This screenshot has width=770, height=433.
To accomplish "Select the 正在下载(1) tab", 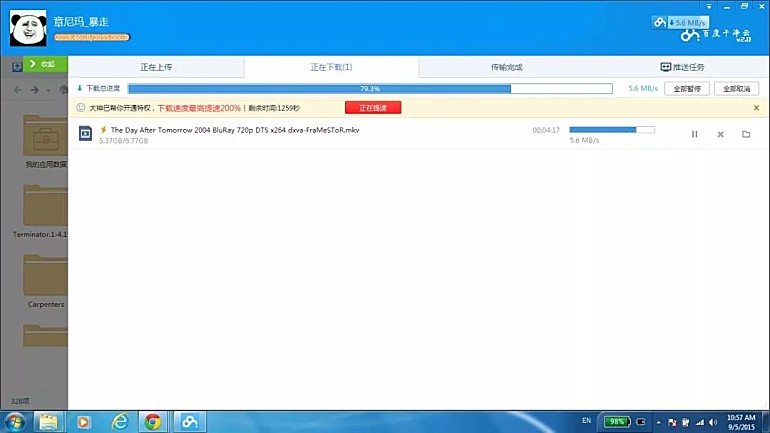I will click(x=331, y=67).
